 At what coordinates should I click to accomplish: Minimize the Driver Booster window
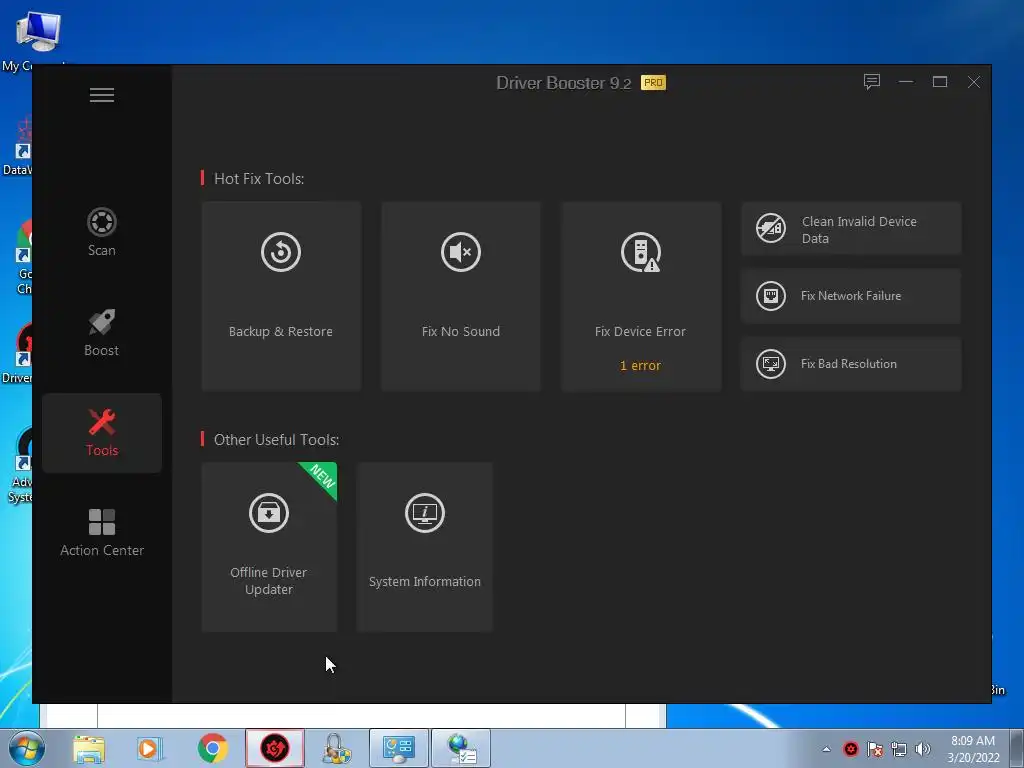point(906,82)
